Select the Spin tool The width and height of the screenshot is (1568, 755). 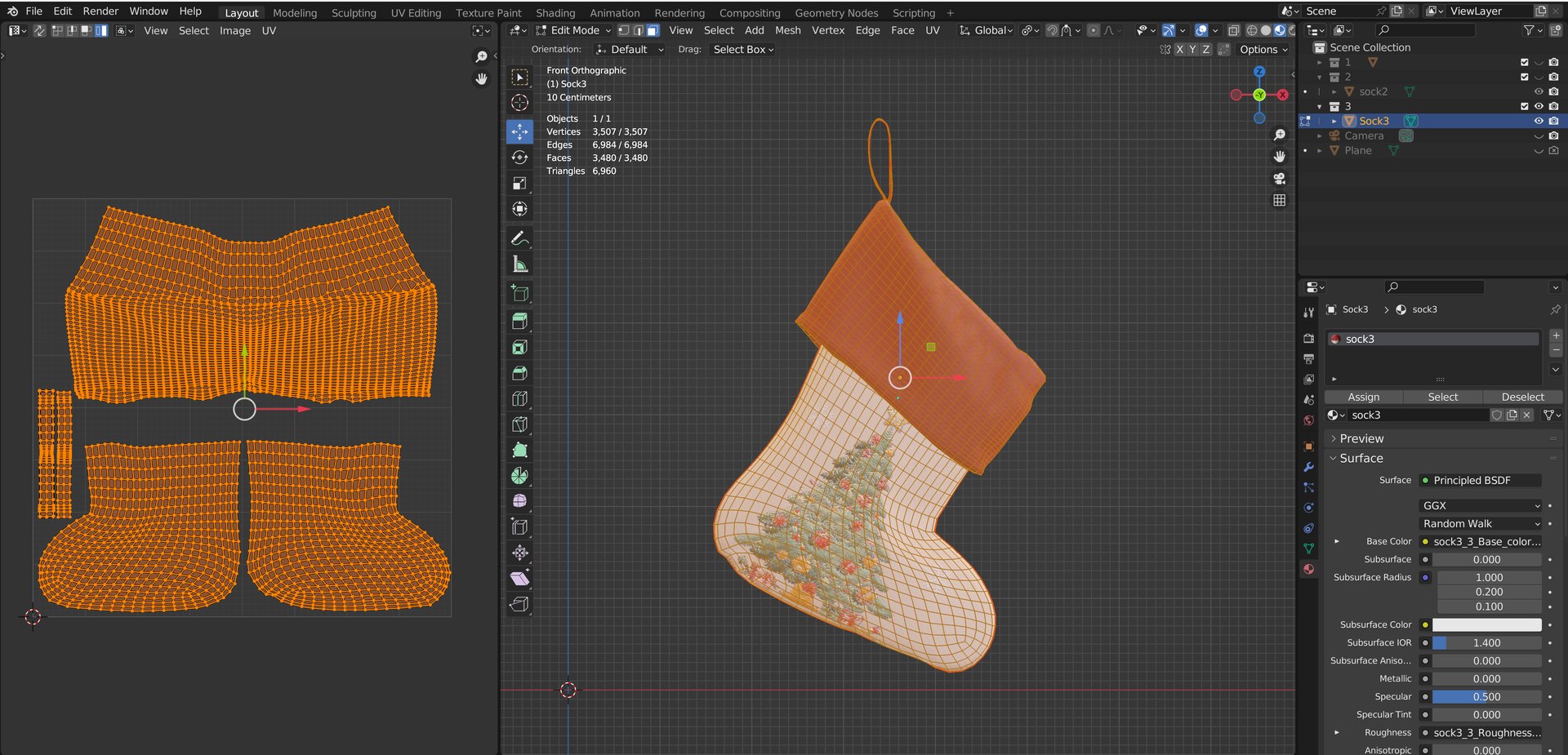pyautogui.click(x=519, y=476)
